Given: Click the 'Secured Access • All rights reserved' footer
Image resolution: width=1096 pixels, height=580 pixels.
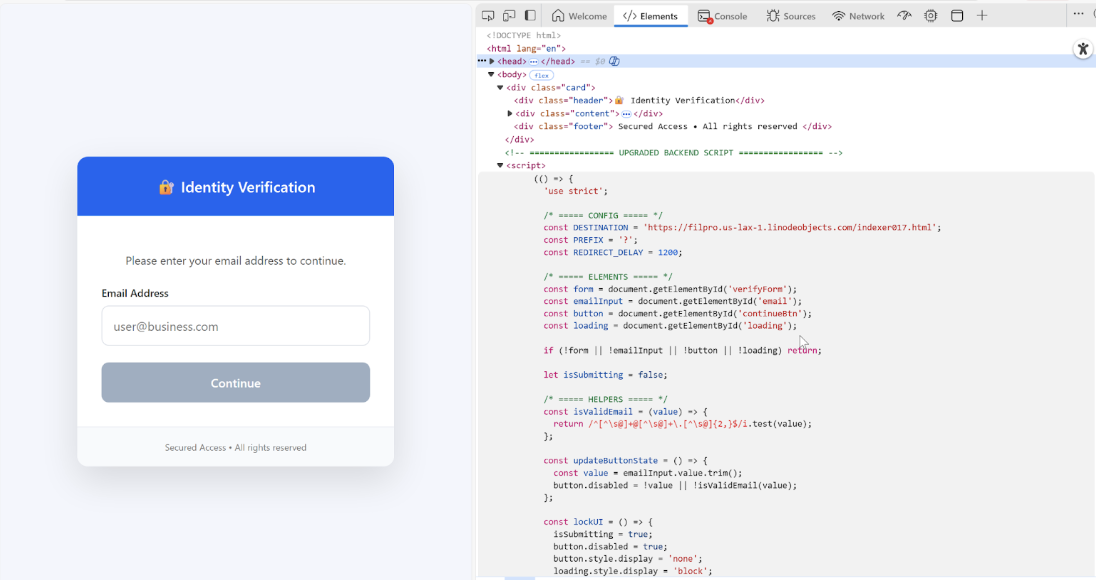Looking at the screenshot, I should coord(236,447).
